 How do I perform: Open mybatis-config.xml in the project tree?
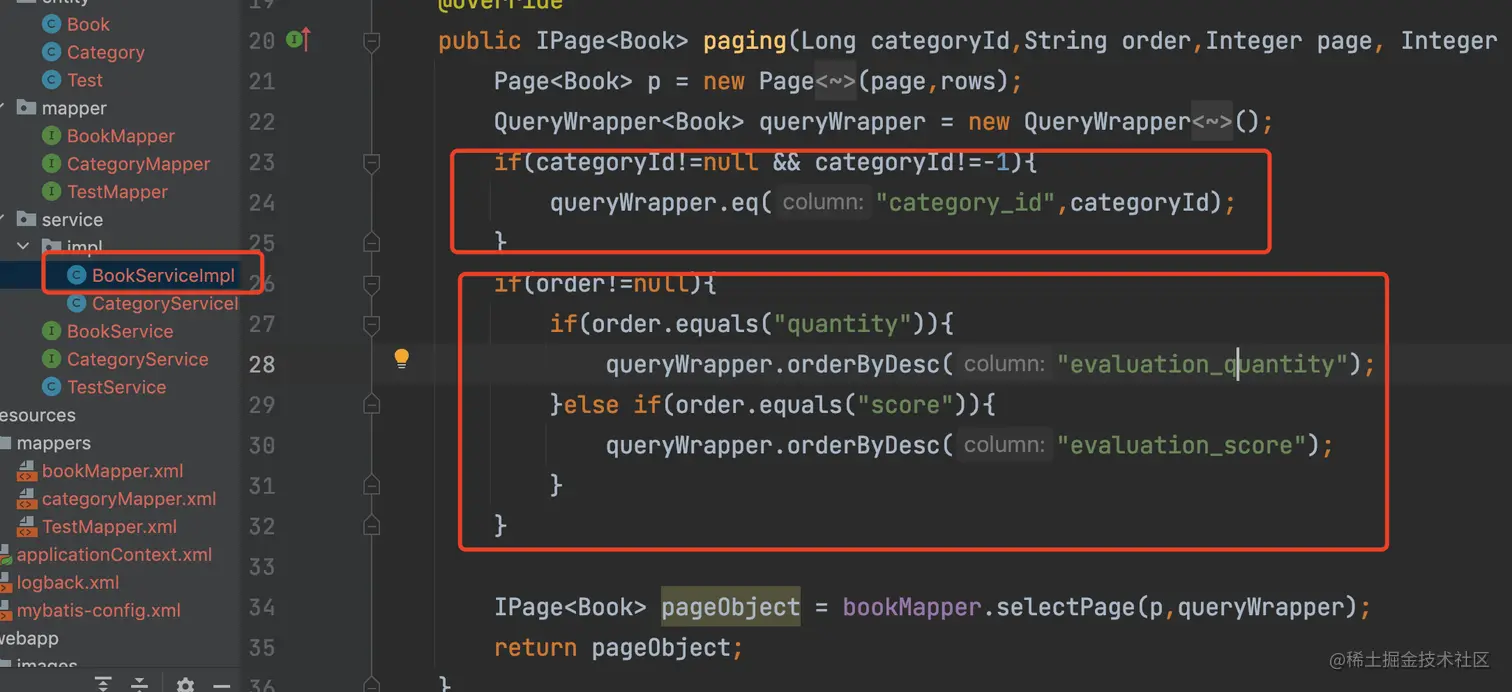[x=98, y=611]
